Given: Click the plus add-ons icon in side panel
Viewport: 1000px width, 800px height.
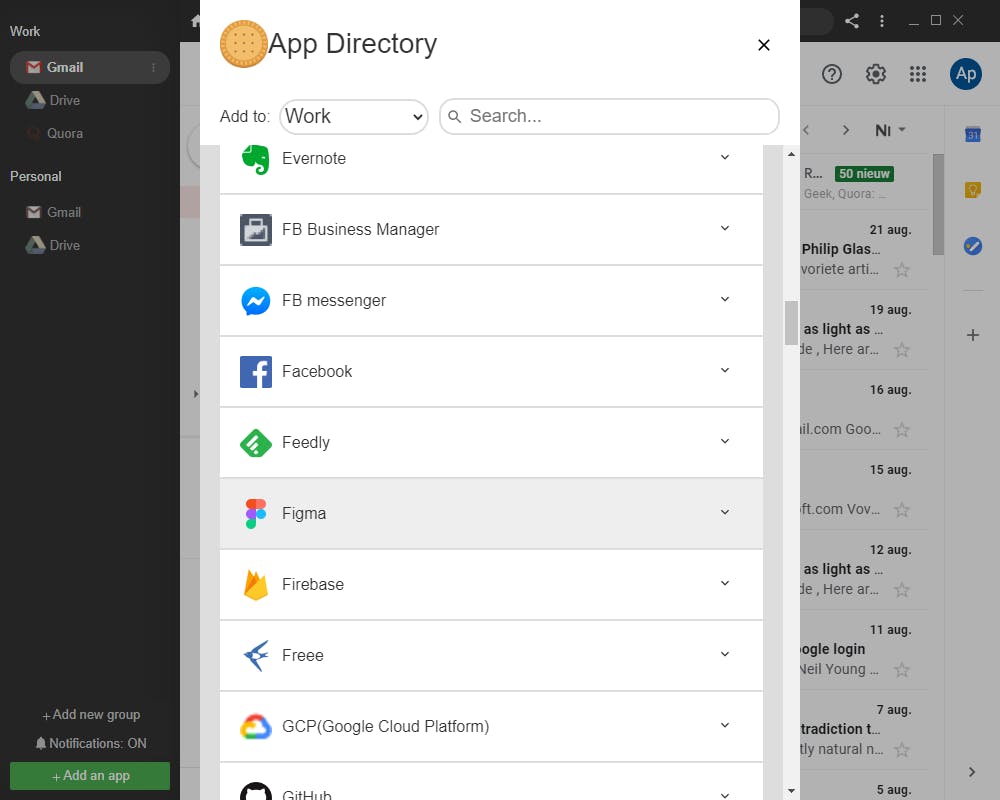Looking at the screenshot, I should coord(973,335).
